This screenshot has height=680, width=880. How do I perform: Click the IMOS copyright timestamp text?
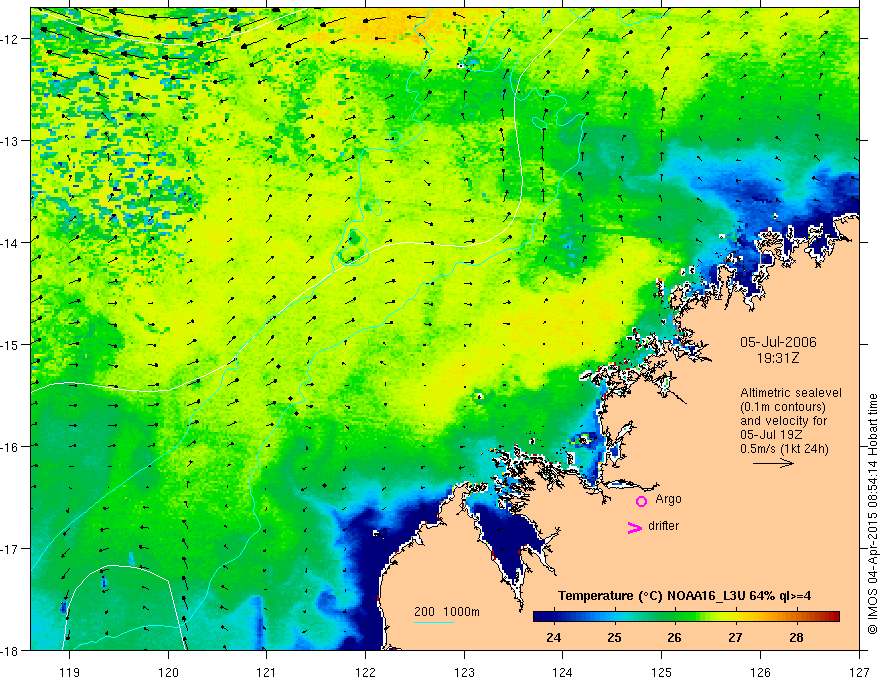click(872, 515)
